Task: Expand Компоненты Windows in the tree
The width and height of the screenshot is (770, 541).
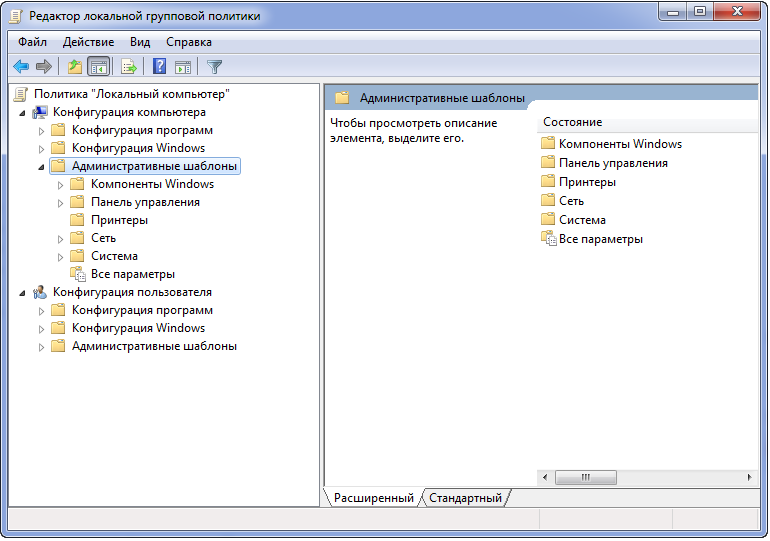Action: click(x=61, y=184)
